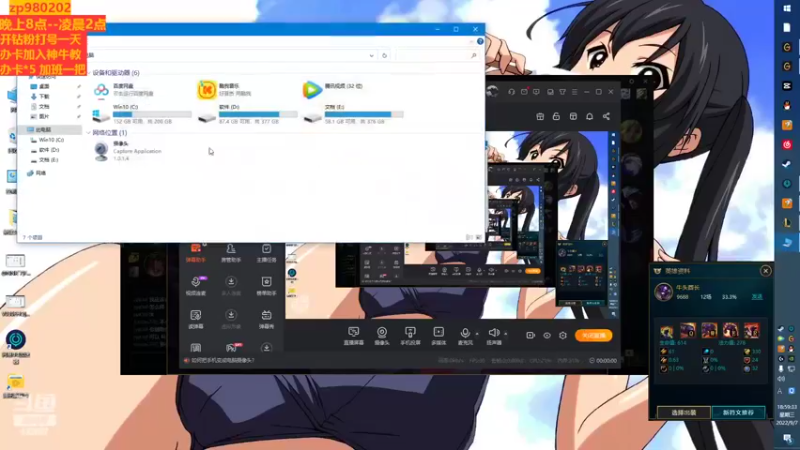The image size is (800, 450).
Task: Open 榜单助手 in the streaming tools panel
Action: tap(266, 286)
